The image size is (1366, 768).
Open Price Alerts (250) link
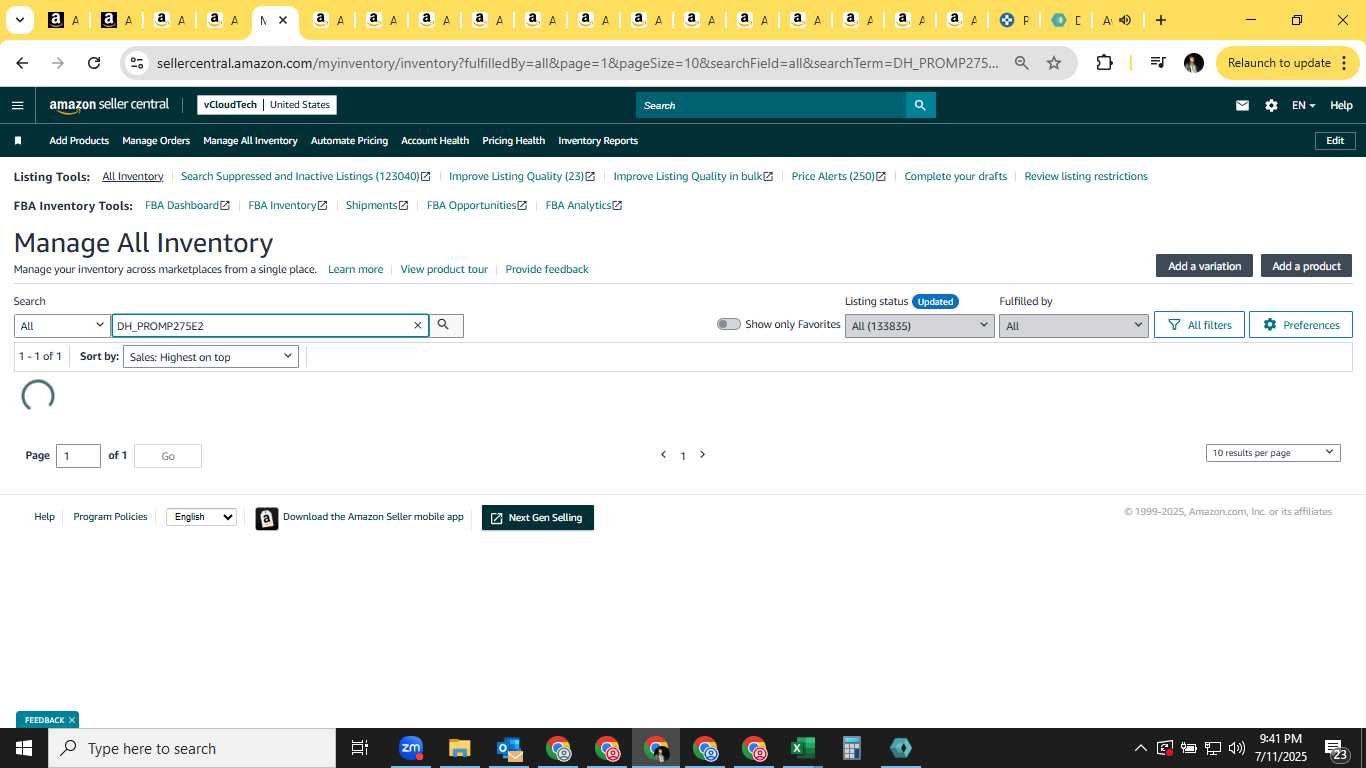click(x=838, y=176)
